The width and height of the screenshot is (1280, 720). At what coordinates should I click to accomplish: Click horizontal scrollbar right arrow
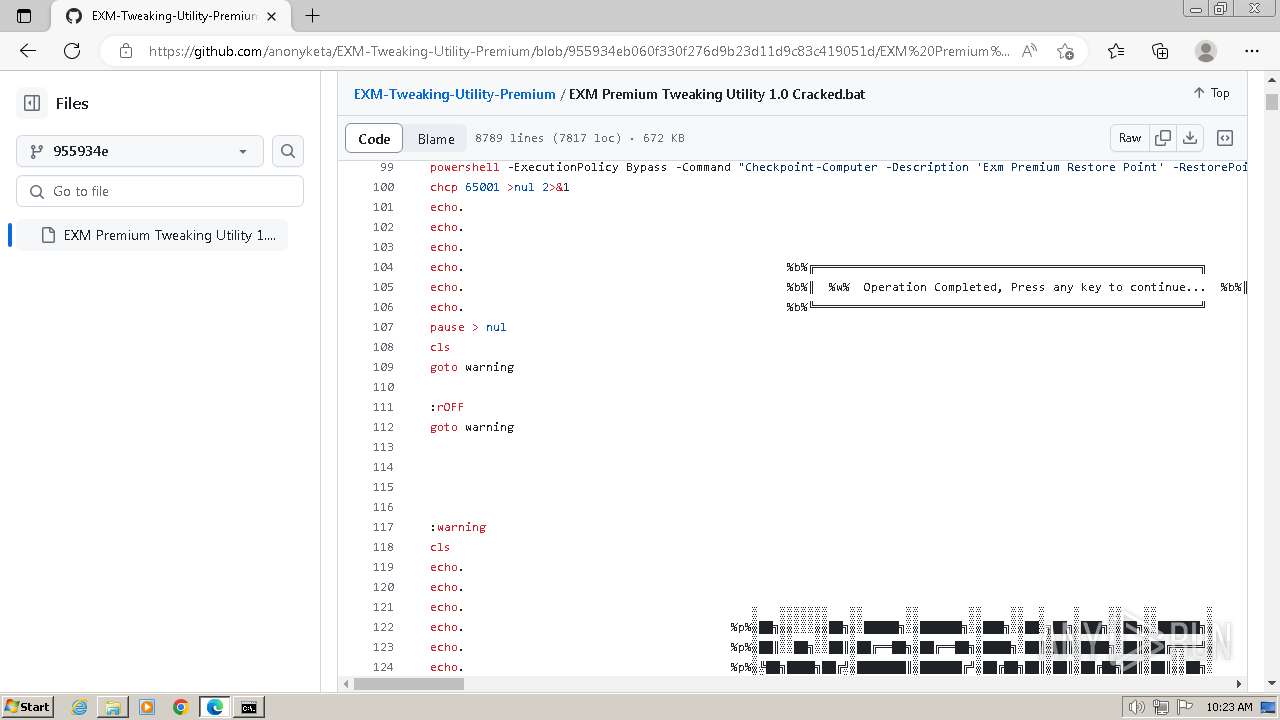[1239, 684]
